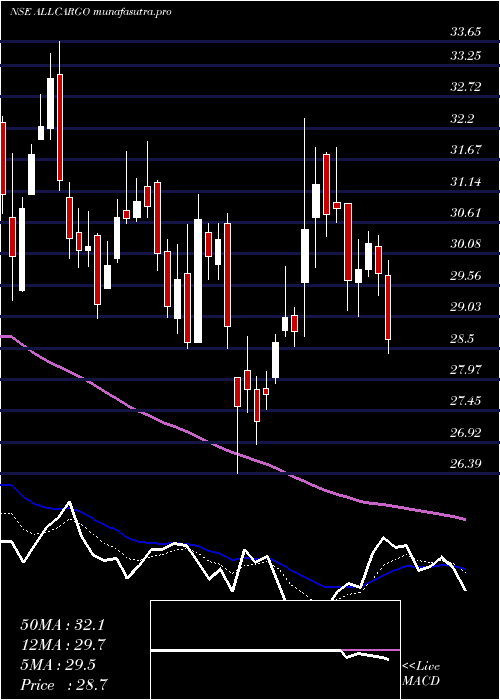
Task: Click the 32.72 price axis label
Action: 466,87
